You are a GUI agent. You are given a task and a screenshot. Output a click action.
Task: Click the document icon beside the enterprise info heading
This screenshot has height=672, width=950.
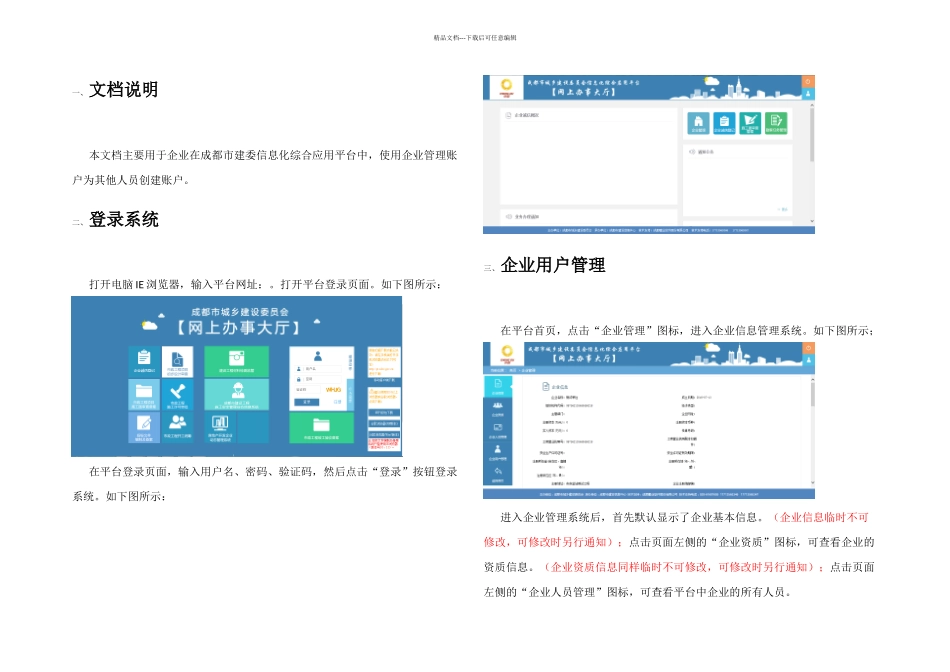click(x=545, y=387)
